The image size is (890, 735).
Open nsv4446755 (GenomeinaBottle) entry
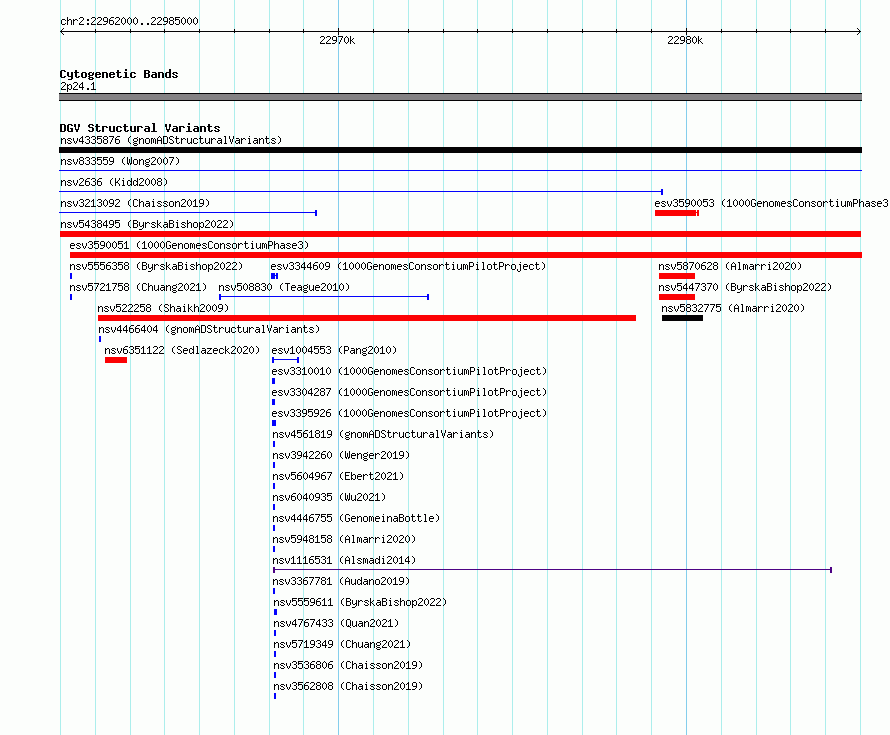coord(356,518)
